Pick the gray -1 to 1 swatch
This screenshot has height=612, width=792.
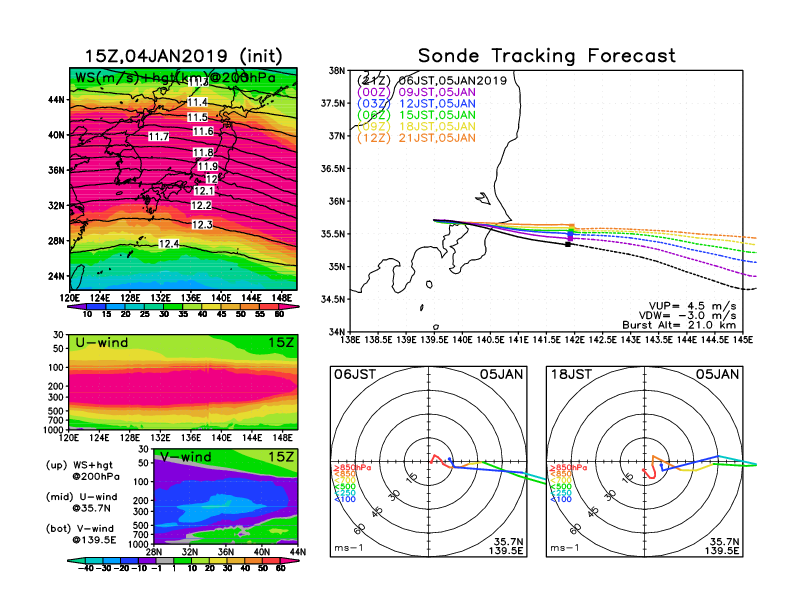165,560
